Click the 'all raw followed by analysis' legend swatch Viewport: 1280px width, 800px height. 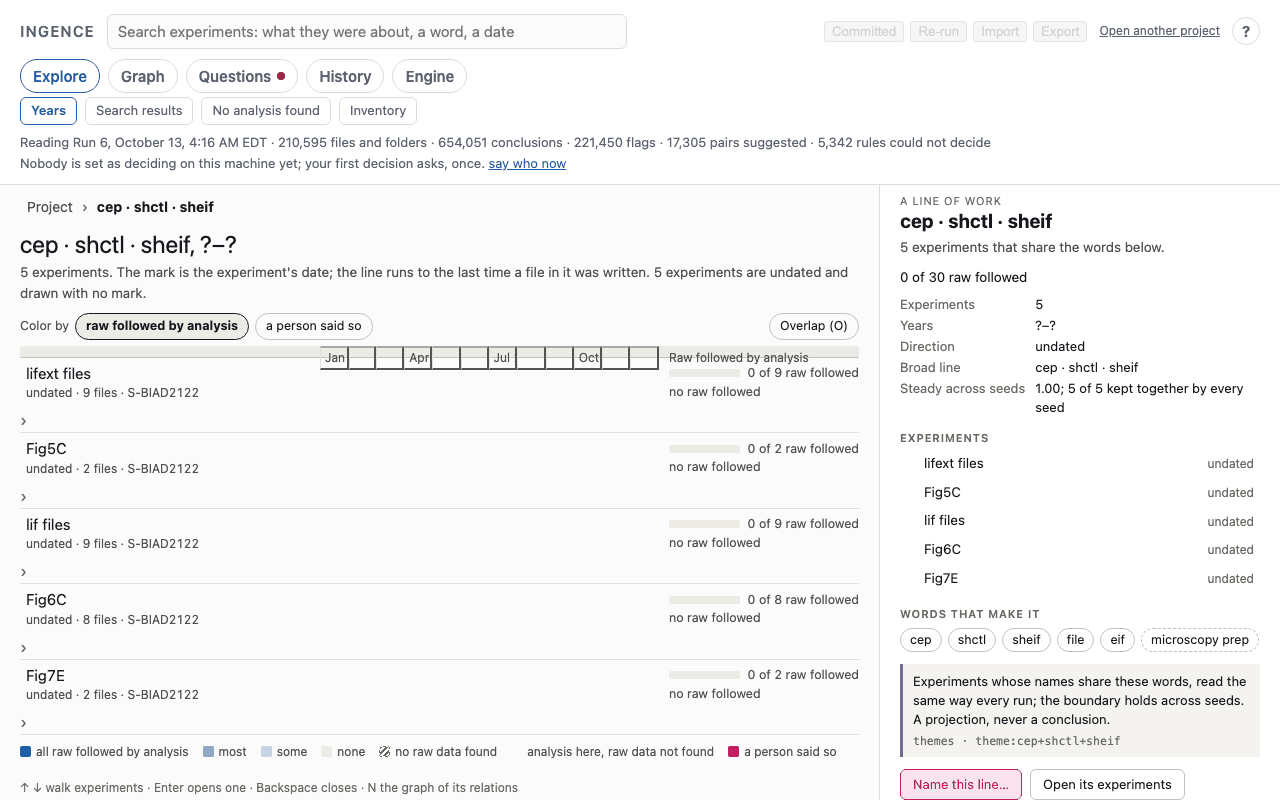click(26, 752)
